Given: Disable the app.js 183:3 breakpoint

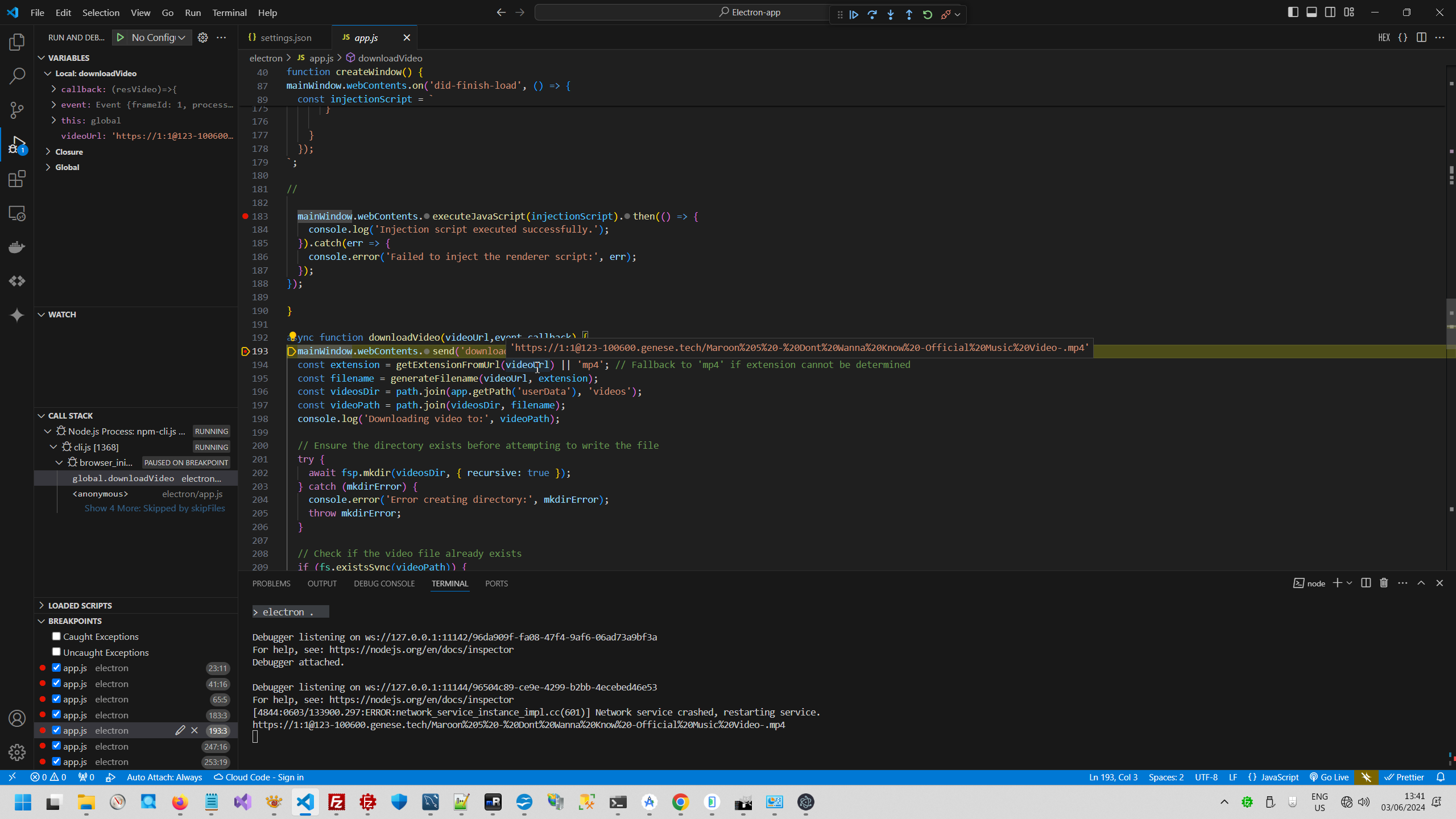Looking at the screenshot, I should point(56,714).
